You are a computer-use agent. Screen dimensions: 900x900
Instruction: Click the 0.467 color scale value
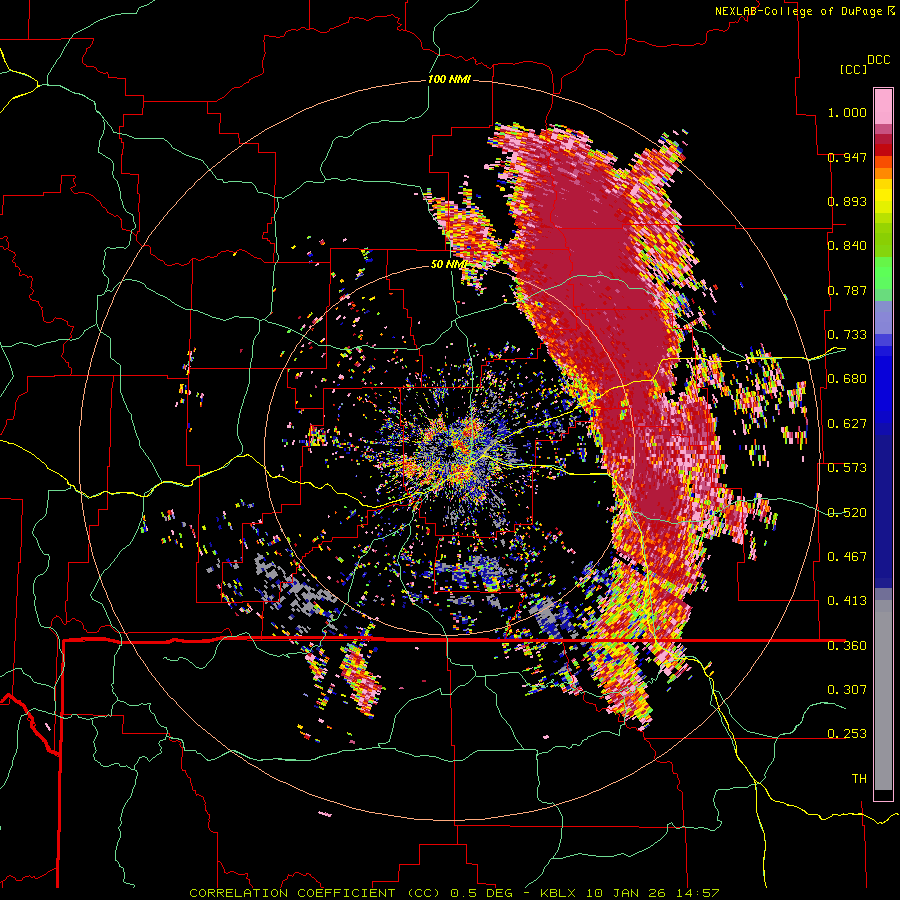tap(847, 557)
